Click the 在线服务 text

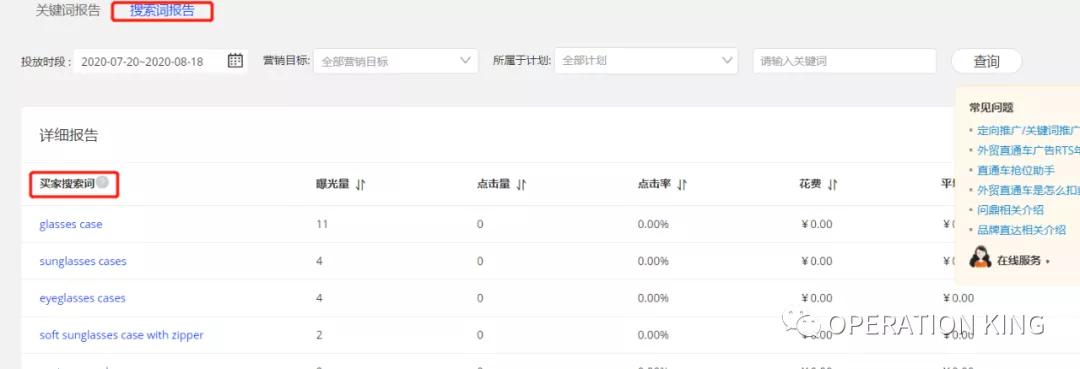[x=1019, y=261]
